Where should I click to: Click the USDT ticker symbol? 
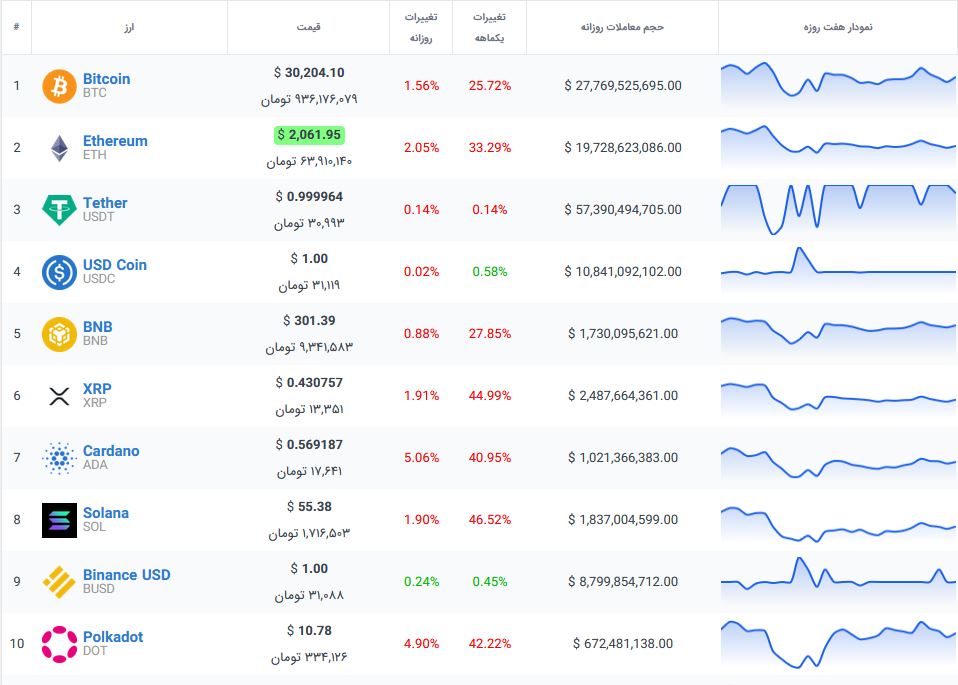(x=98, y=217)
